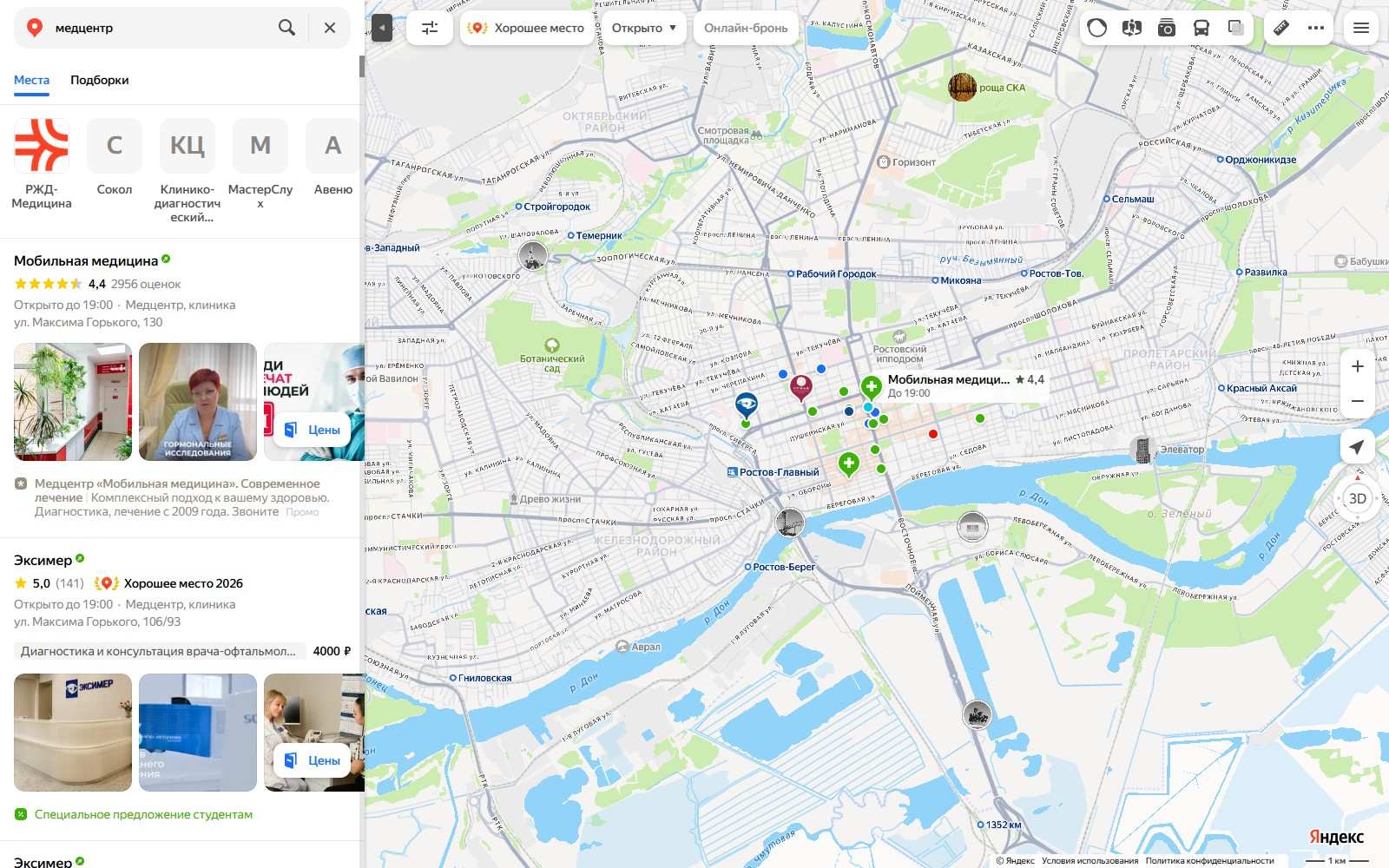
Task: Expand the Открыто dropdown filter
Action: click(644, 28)
